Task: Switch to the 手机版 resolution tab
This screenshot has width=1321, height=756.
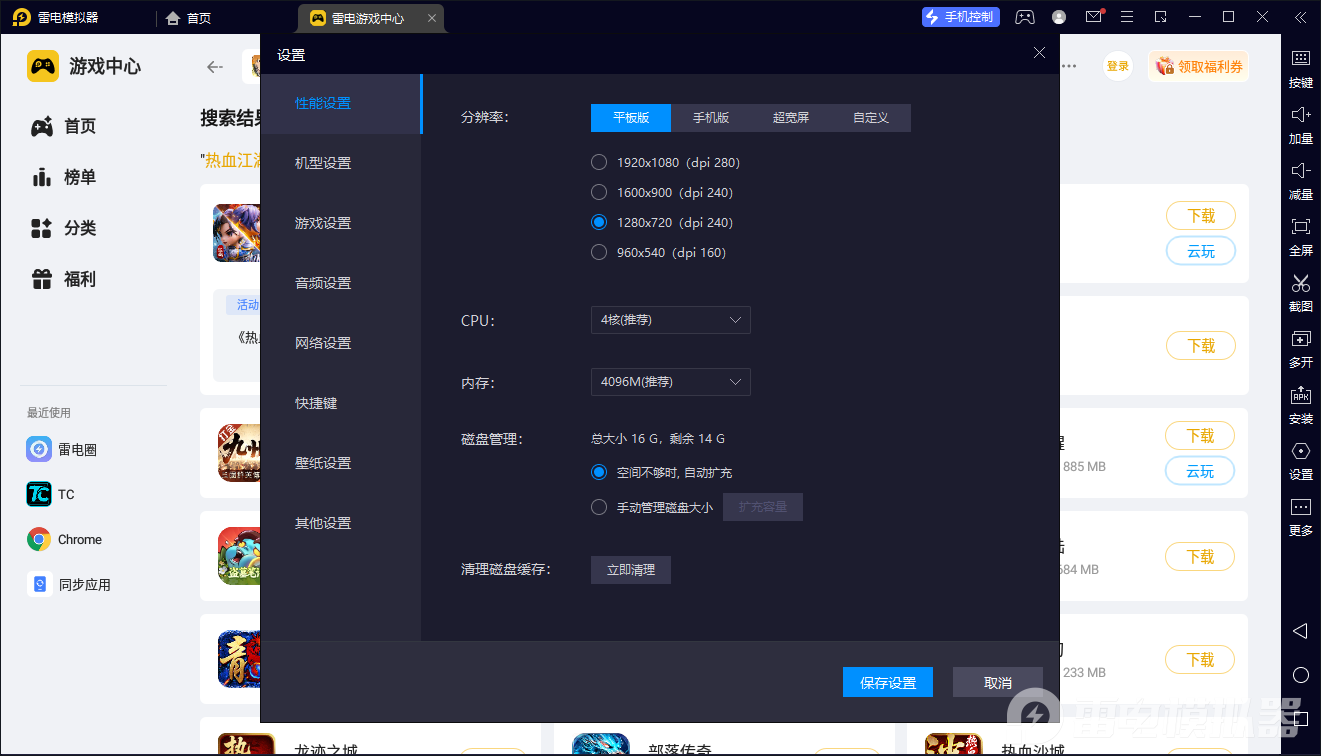Action: point(711,118)
